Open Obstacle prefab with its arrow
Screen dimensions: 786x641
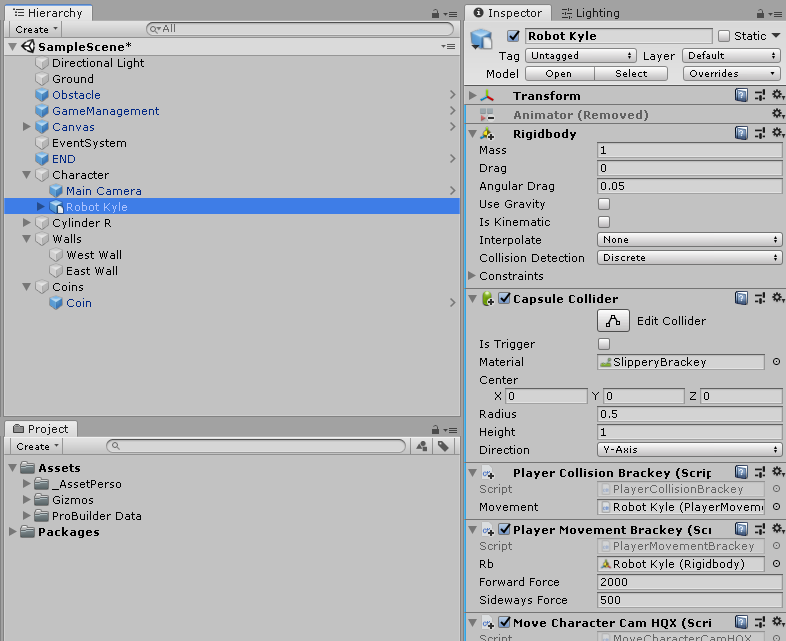pyautogui.click(x=452, y=95)
